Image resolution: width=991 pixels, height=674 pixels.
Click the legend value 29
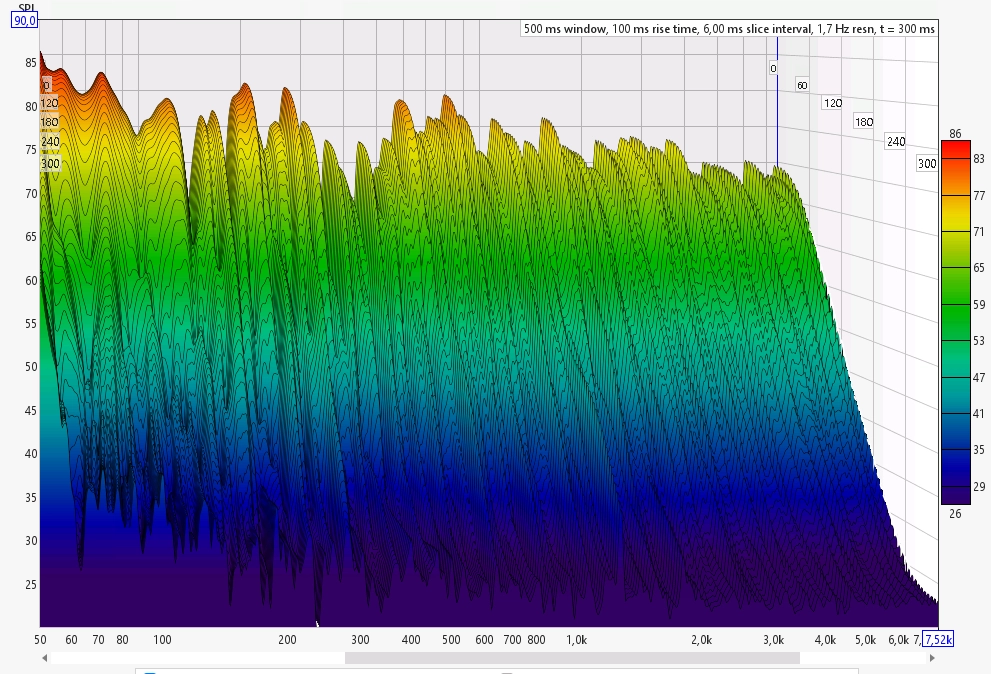coord(978,487)
